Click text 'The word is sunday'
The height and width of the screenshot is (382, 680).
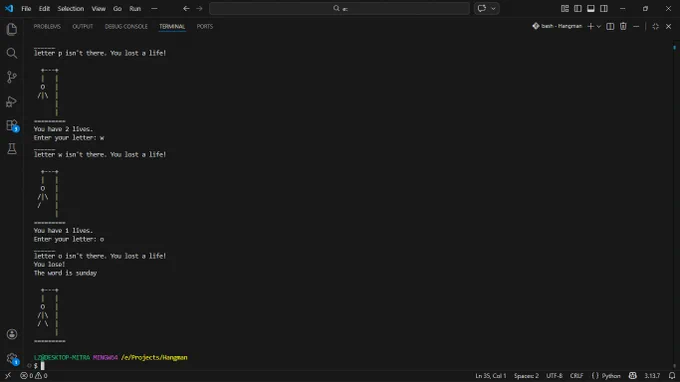(65, 273)
